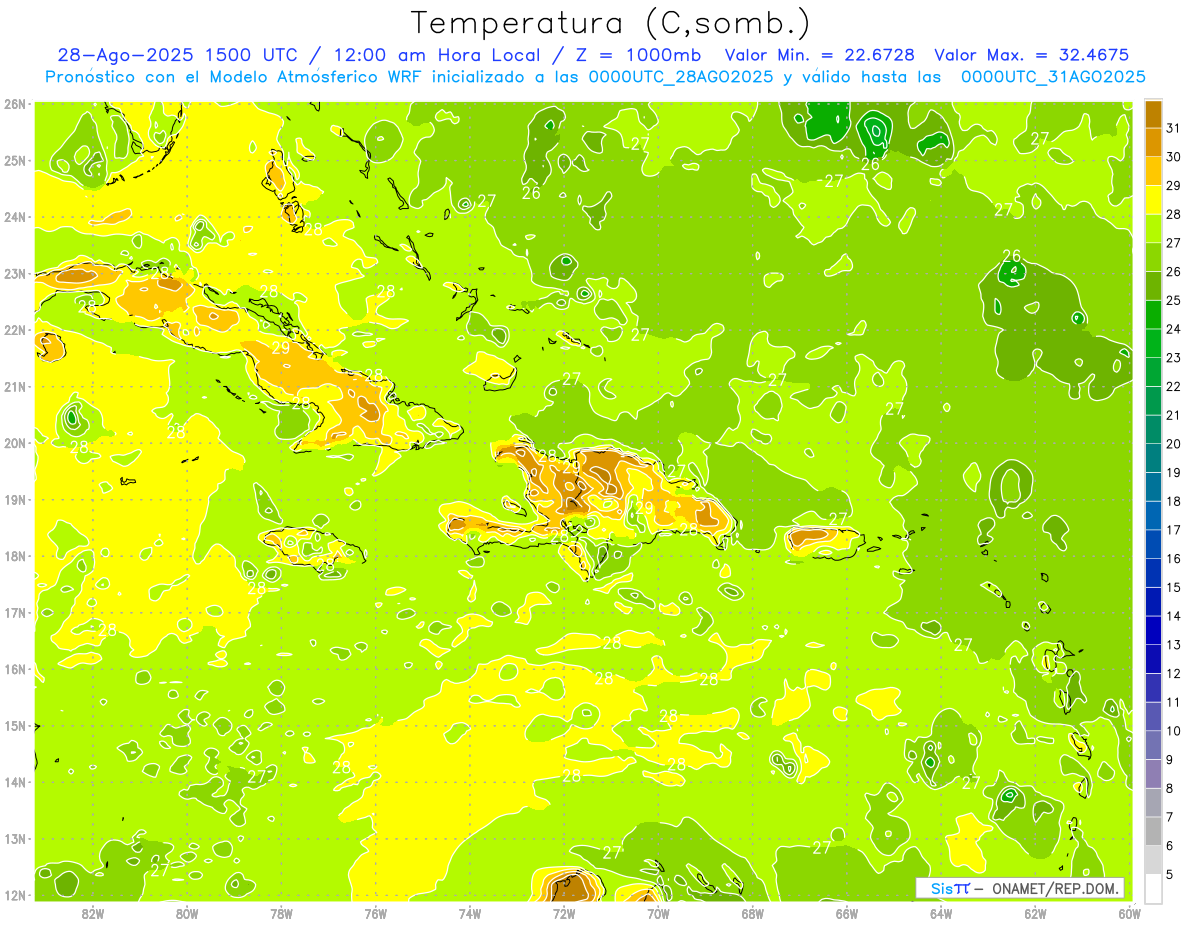Click 'Valor Max. = 32.4675' in header

coord(1032,55)
